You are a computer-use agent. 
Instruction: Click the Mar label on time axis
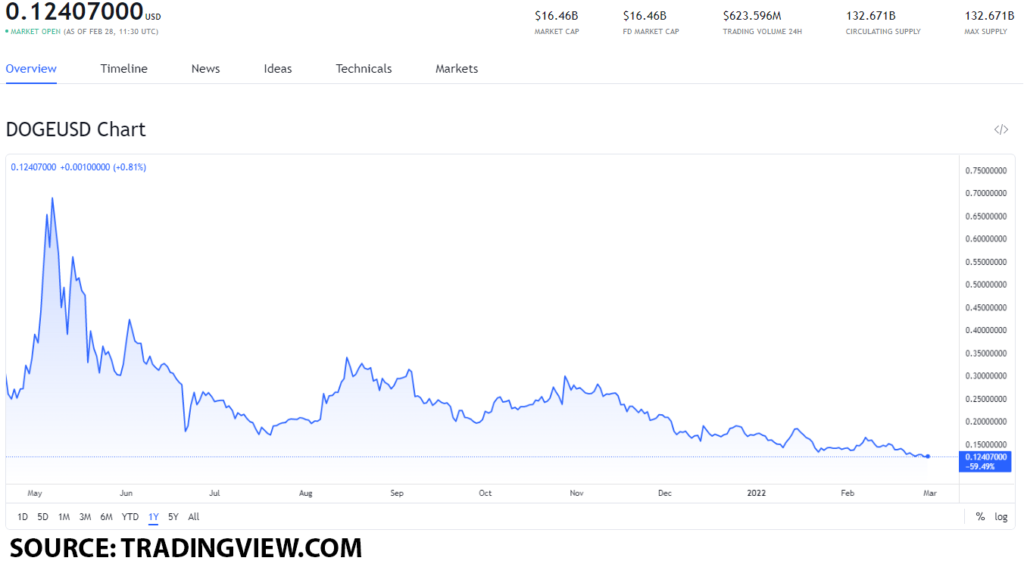tap(930, 493)
